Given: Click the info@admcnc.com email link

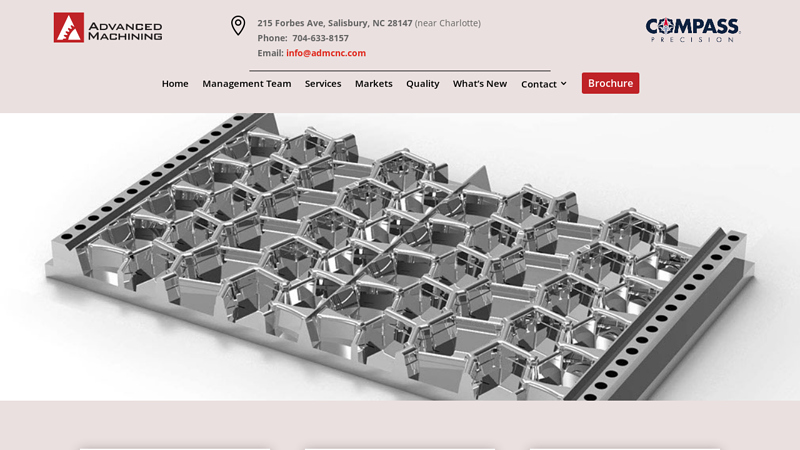Looking at the screenshot, I should click(326, 53).
